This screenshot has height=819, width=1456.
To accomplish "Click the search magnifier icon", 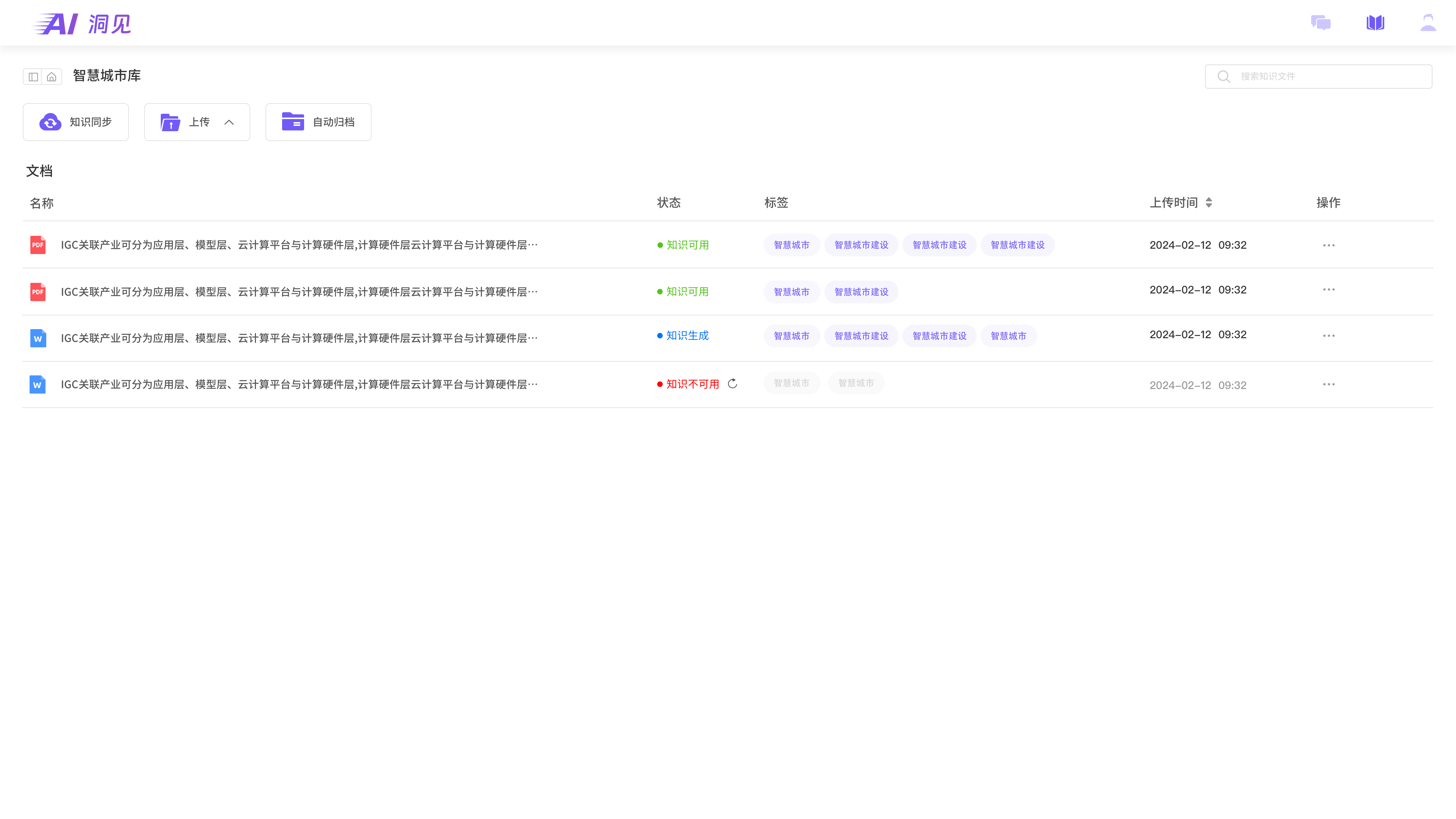I will [x=1224, y=76].
